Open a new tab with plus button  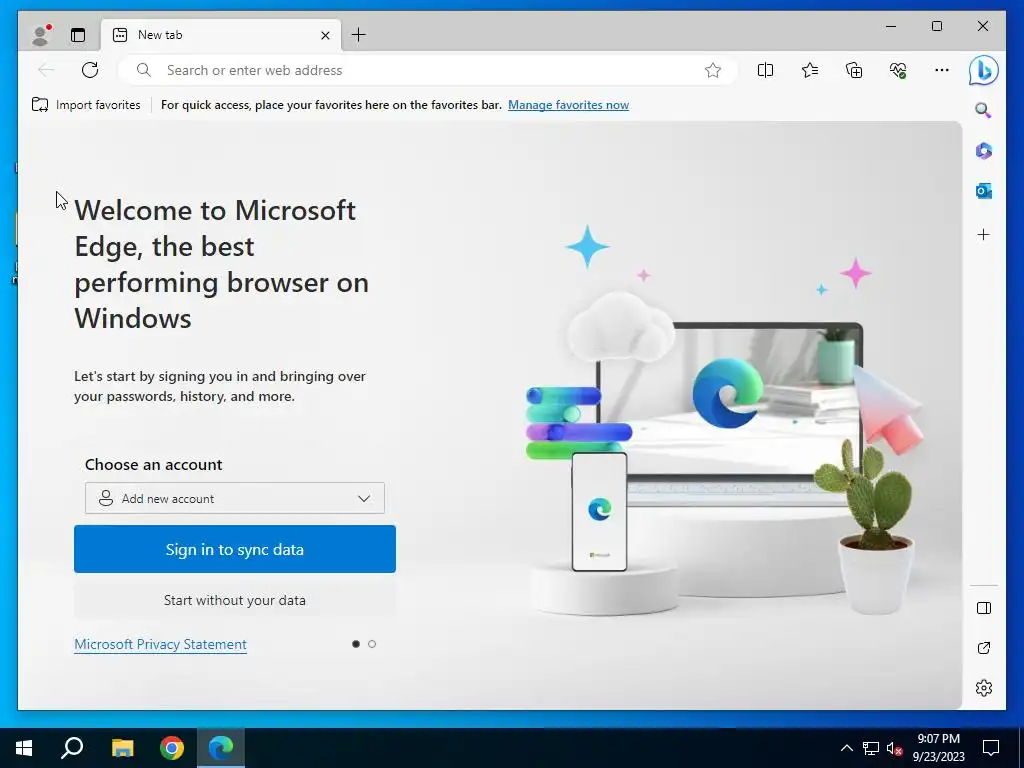[x=359, y=35]
